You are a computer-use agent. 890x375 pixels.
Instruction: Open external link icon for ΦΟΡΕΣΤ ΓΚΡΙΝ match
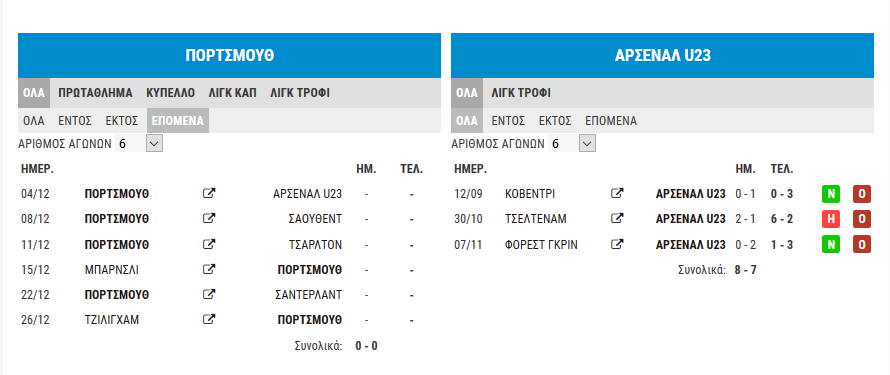point(617,245)
